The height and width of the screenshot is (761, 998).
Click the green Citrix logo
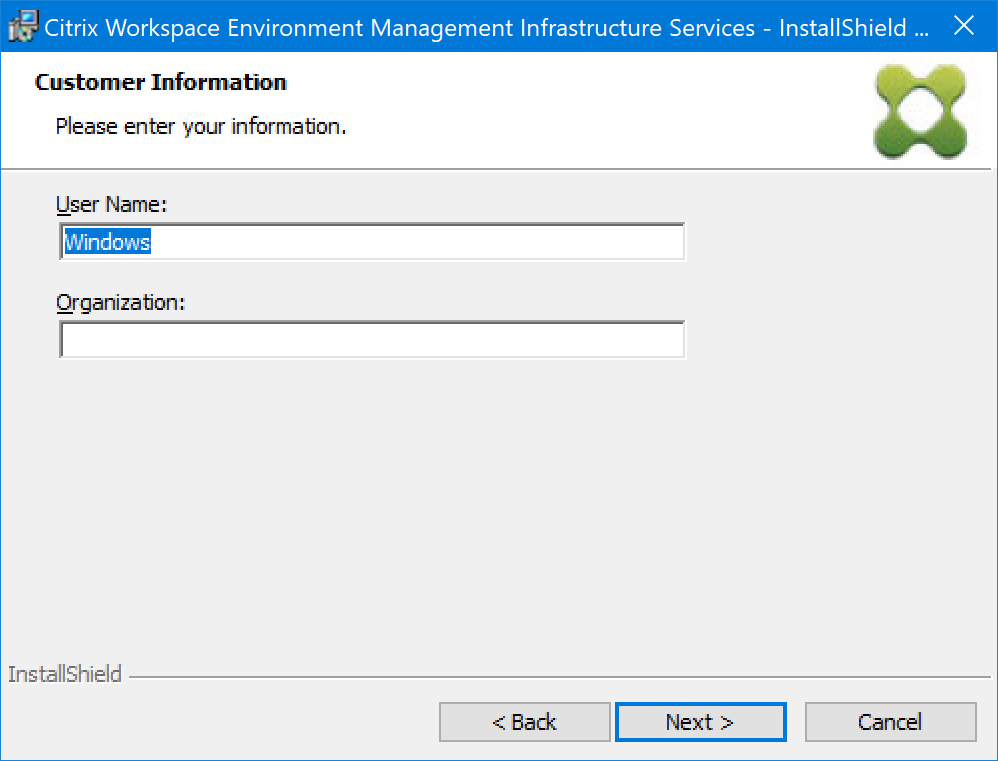coord(919,110)
